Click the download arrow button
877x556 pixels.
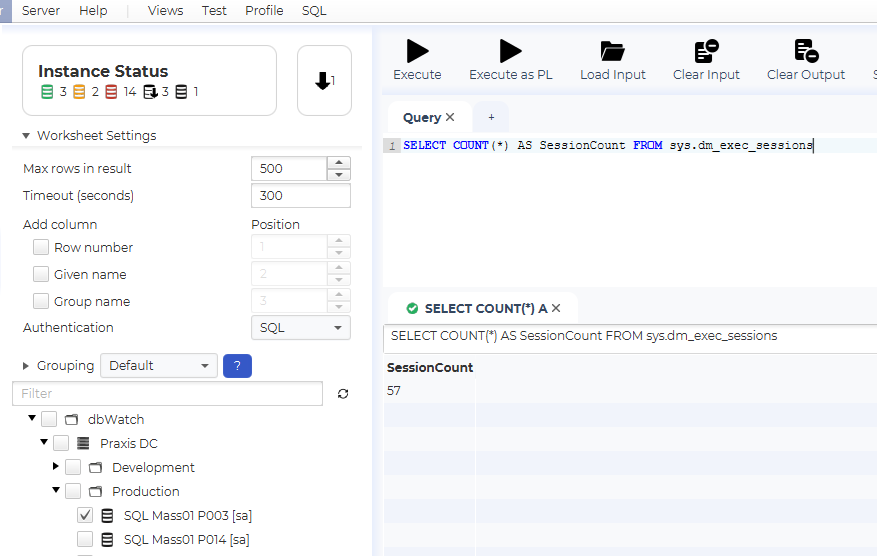tap(324, 81)
